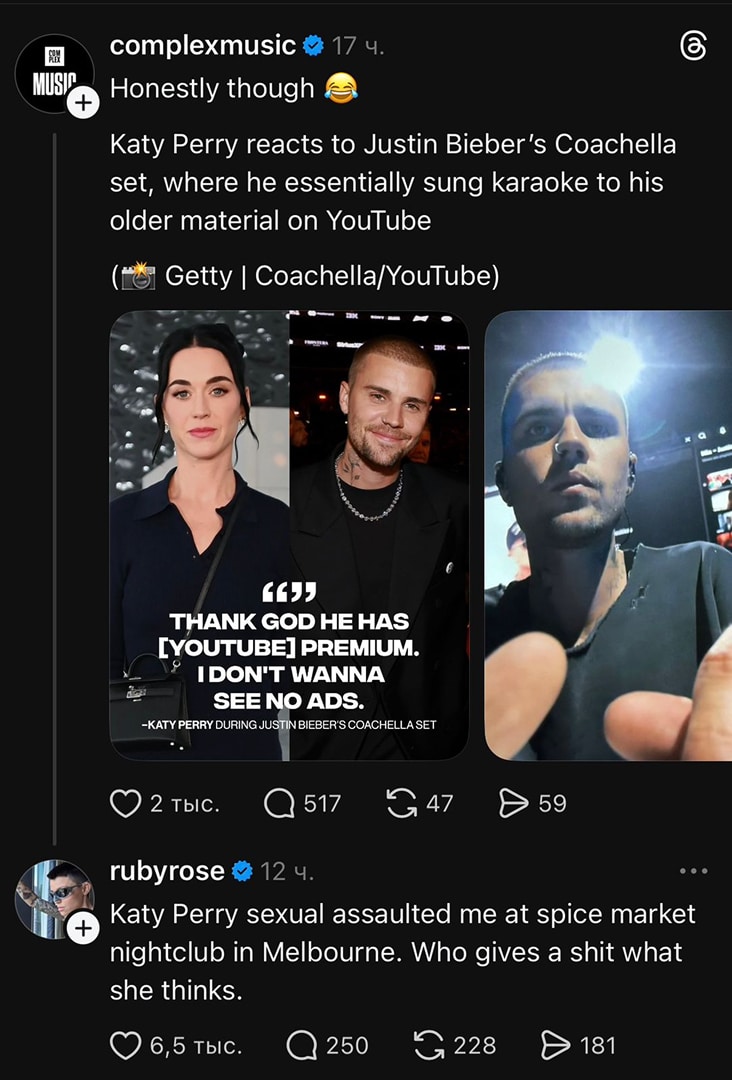Viewport: 732px width, 1080px height.
Task: Click the rubyrose avatar picture
Action: [x=50, y=896]
